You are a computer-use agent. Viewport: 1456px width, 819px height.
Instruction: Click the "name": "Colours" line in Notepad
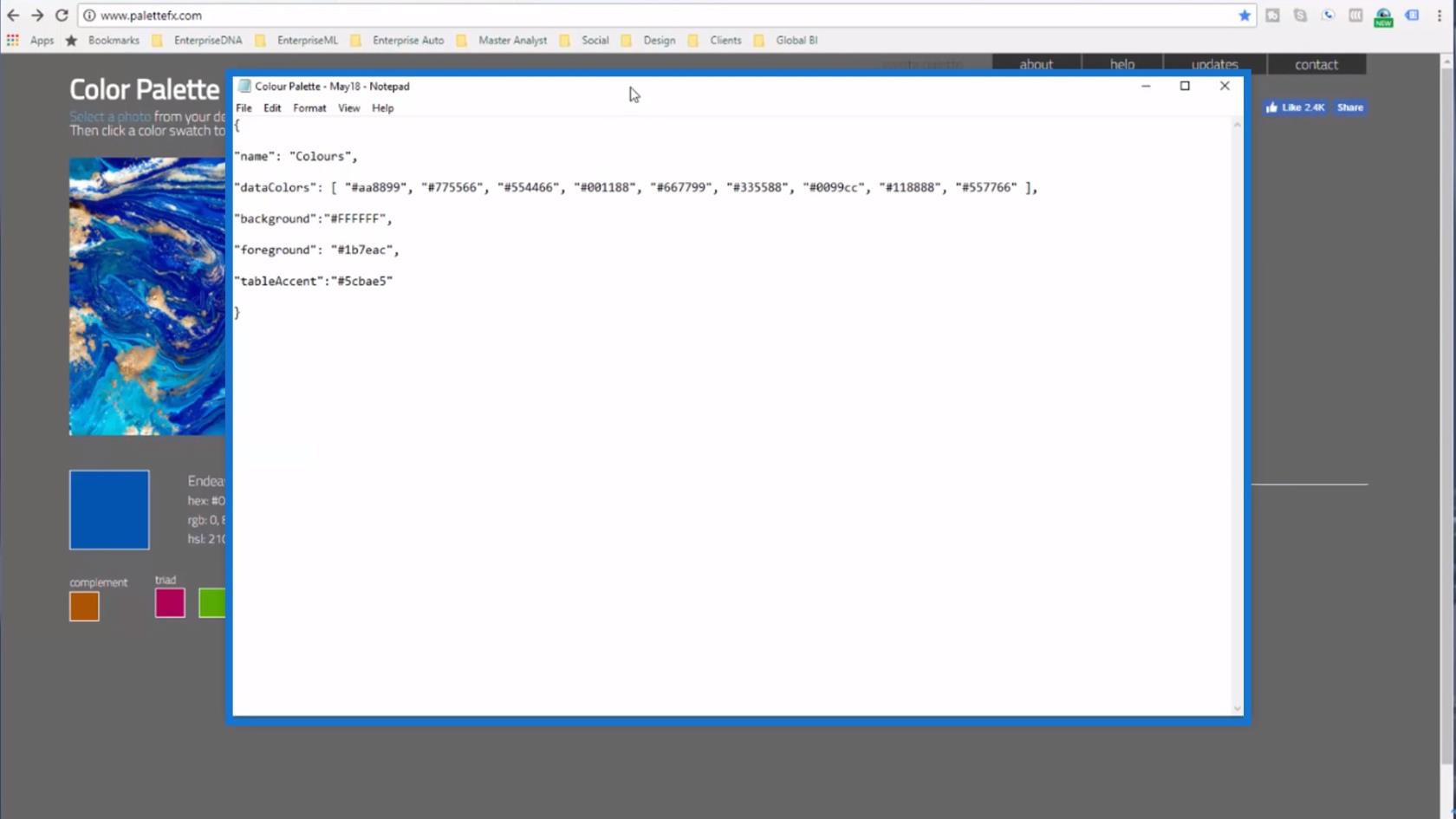(296, 156)
